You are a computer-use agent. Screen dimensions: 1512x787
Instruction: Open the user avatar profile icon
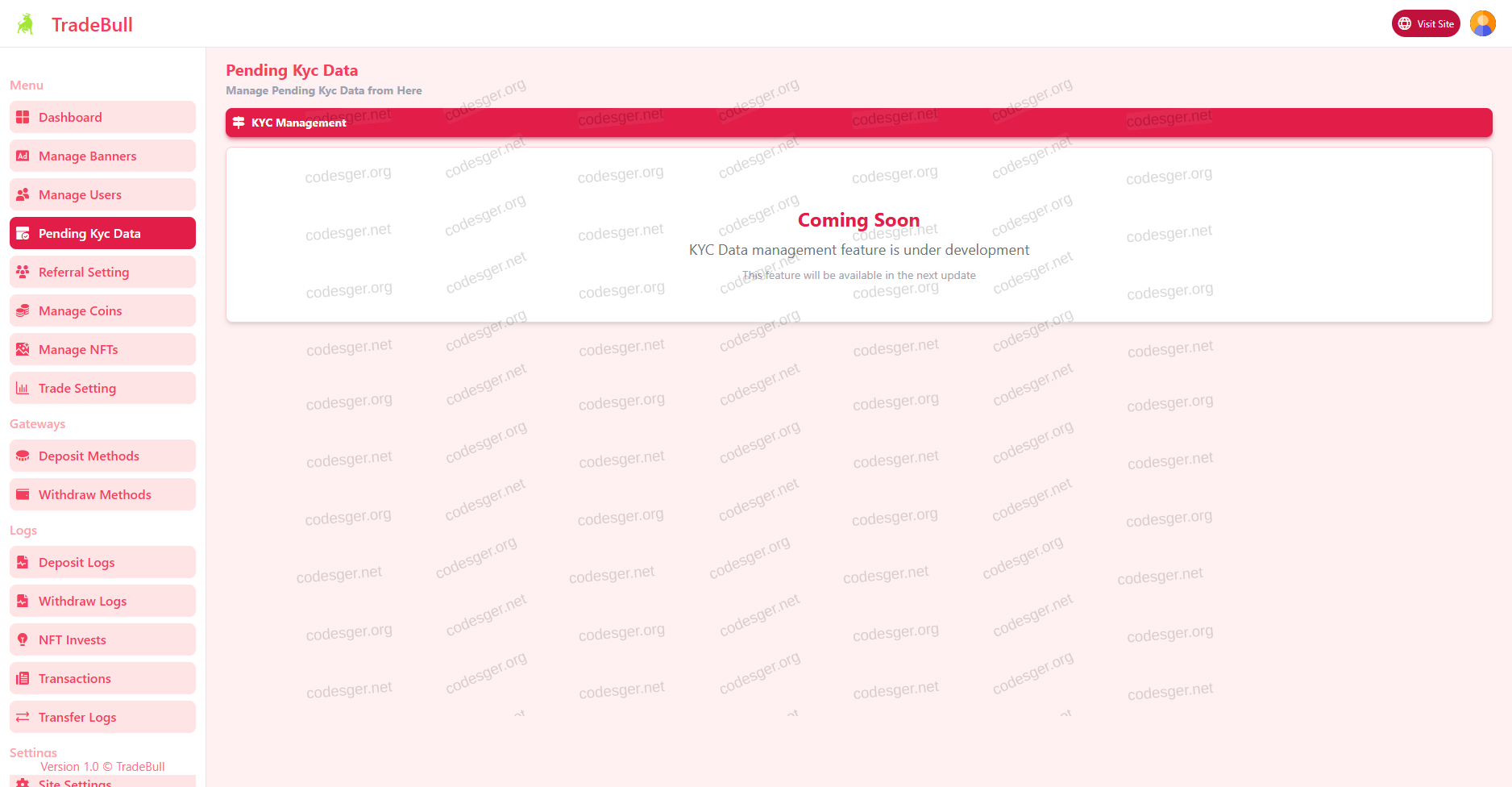tap(1482, 23)
